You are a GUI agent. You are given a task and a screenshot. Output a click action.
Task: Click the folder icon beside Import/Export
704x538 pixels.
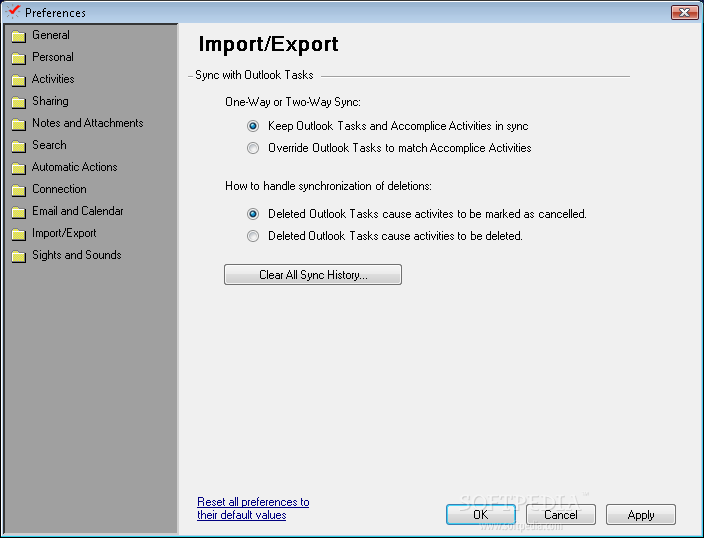coord(18,234)
